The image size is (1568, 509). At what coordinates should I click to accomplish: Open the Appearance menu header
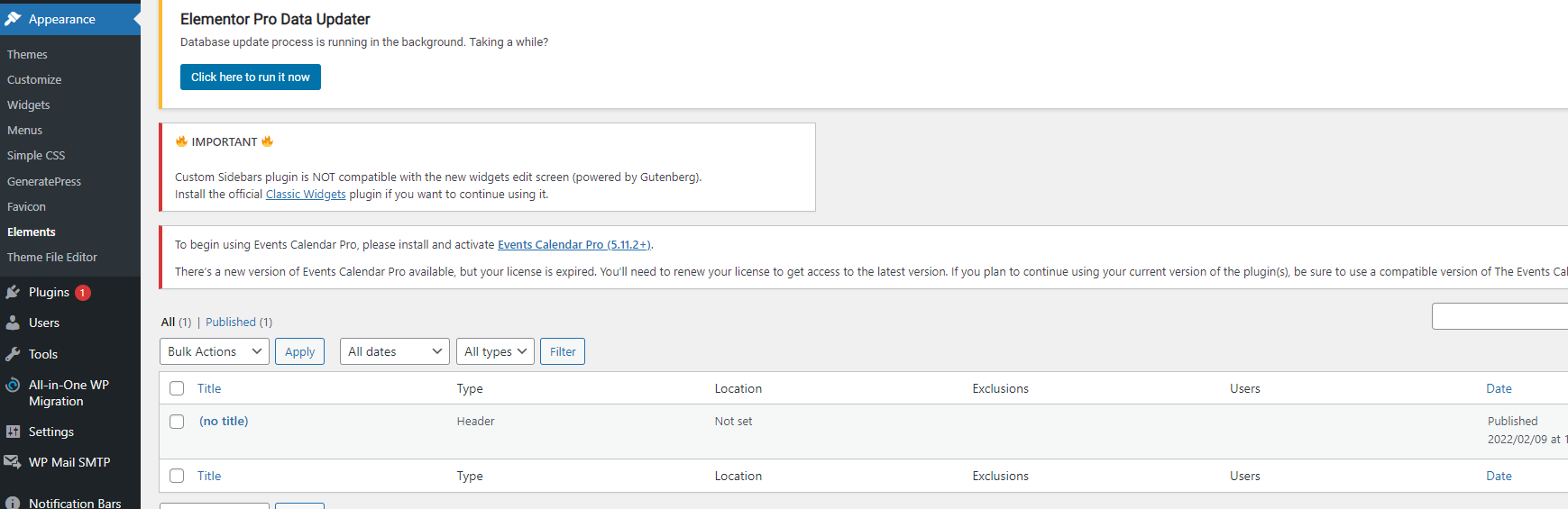coord(70,19)
